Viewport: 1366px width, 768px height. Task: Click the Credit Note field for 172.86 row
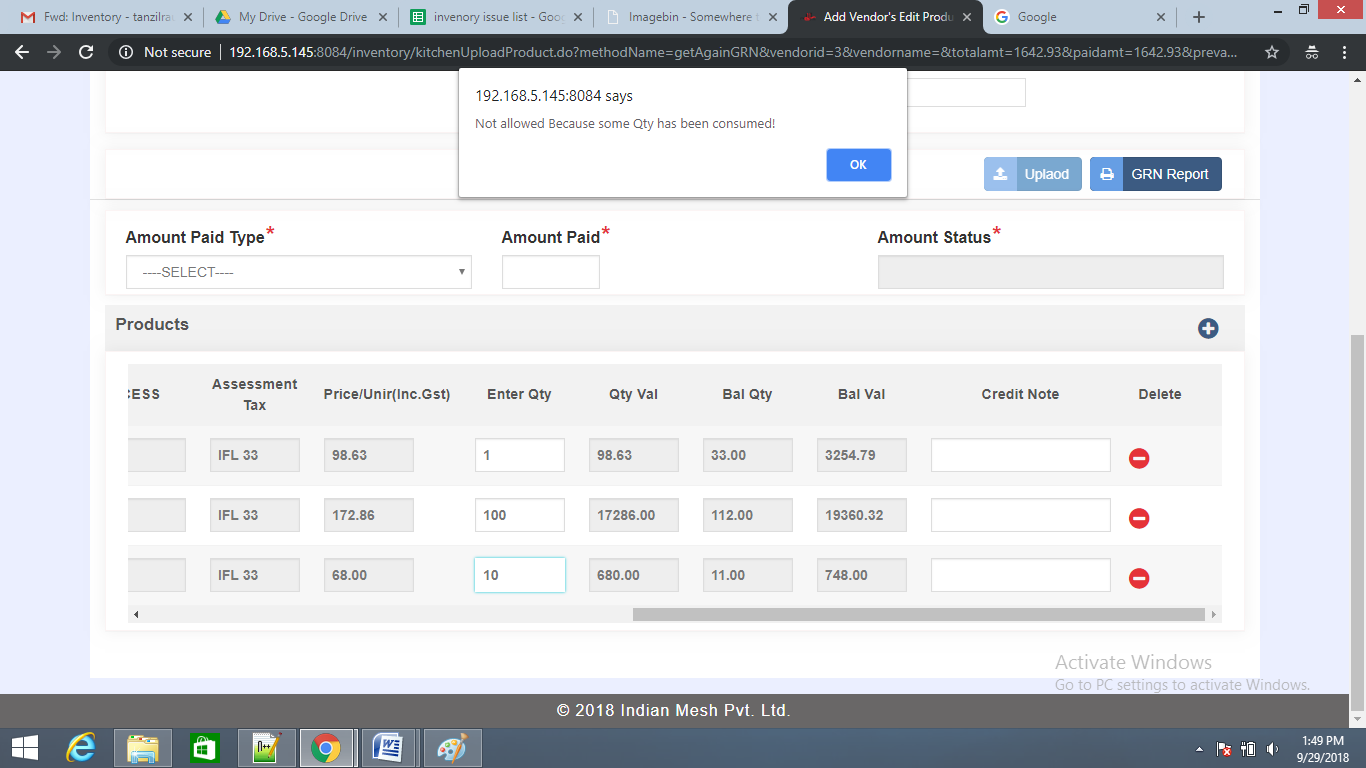[1021, 515]
